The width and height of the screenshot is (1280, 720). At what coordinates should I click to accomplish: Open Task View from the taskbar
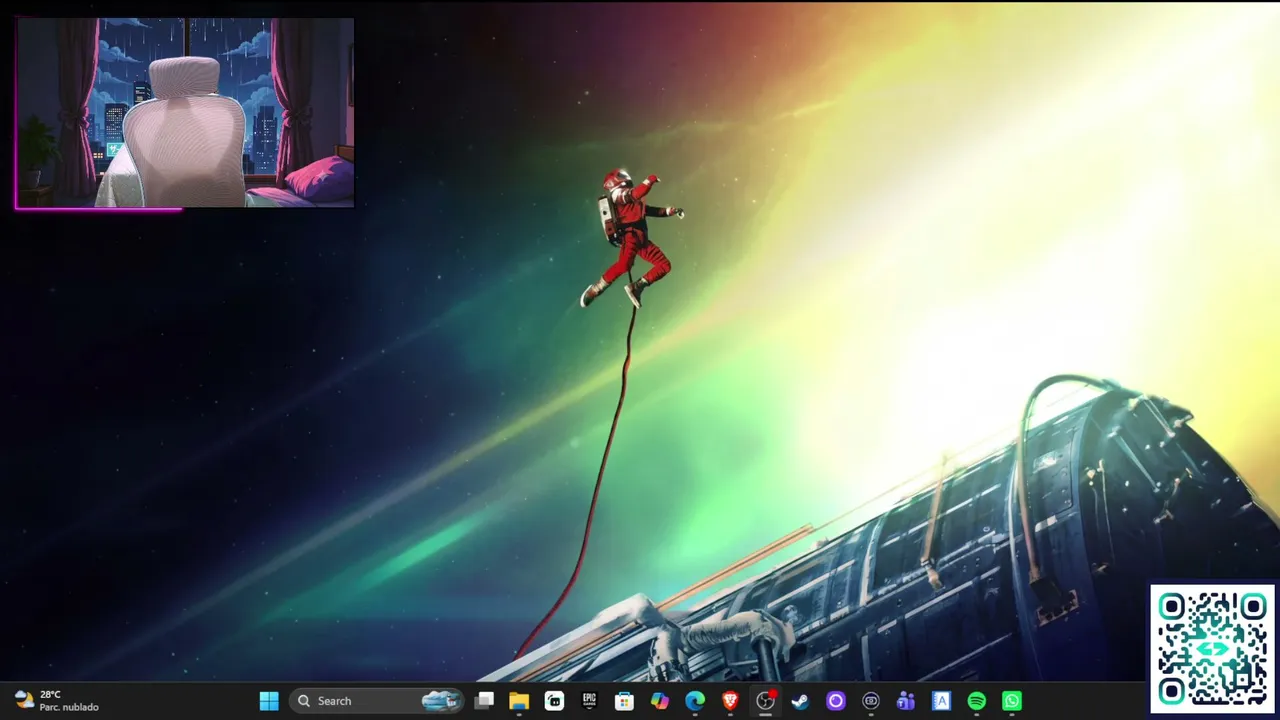484,701
